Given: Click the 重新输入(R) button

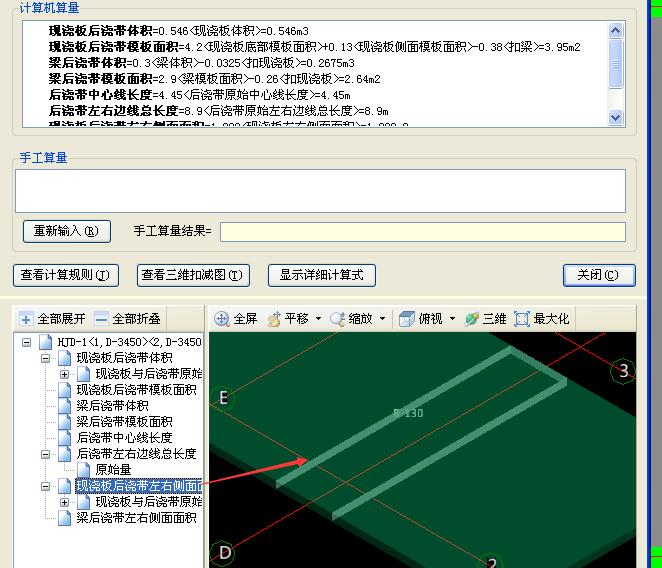Looking at the screenshot, I should [x=67, y=231].
